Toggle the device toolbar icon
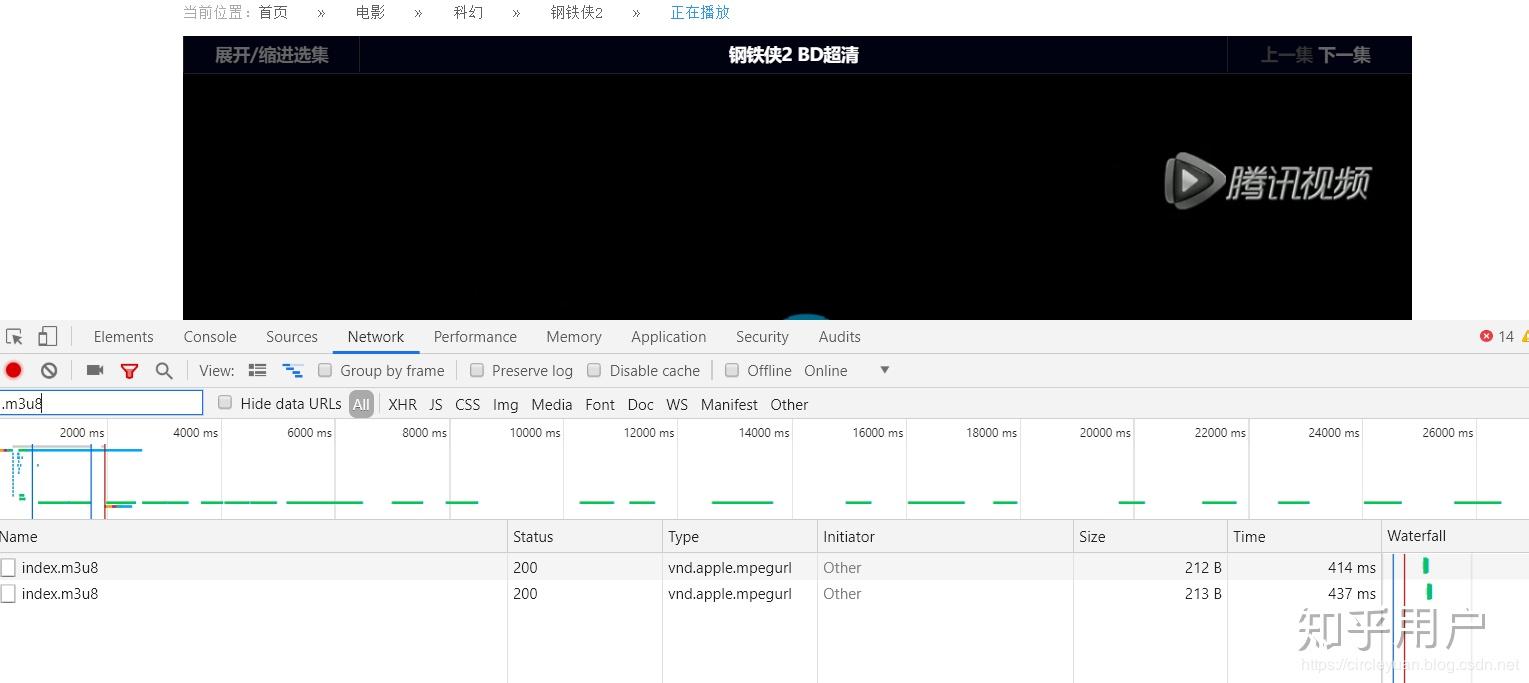 [47, 336]
